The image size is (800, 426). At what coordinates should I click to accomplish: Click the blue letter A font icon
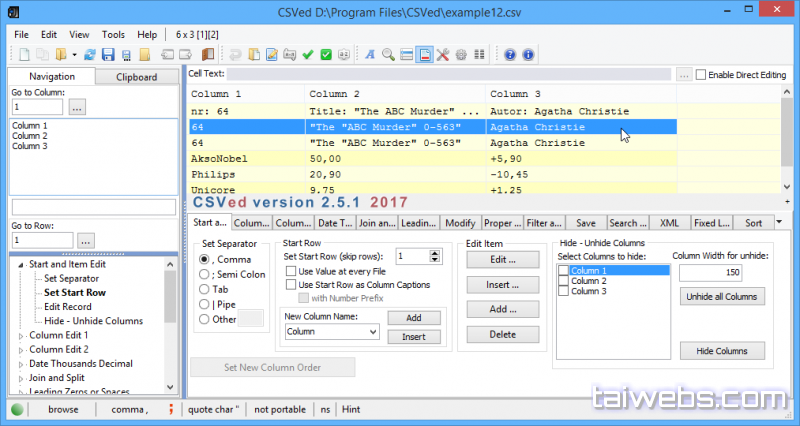[370, 55]
